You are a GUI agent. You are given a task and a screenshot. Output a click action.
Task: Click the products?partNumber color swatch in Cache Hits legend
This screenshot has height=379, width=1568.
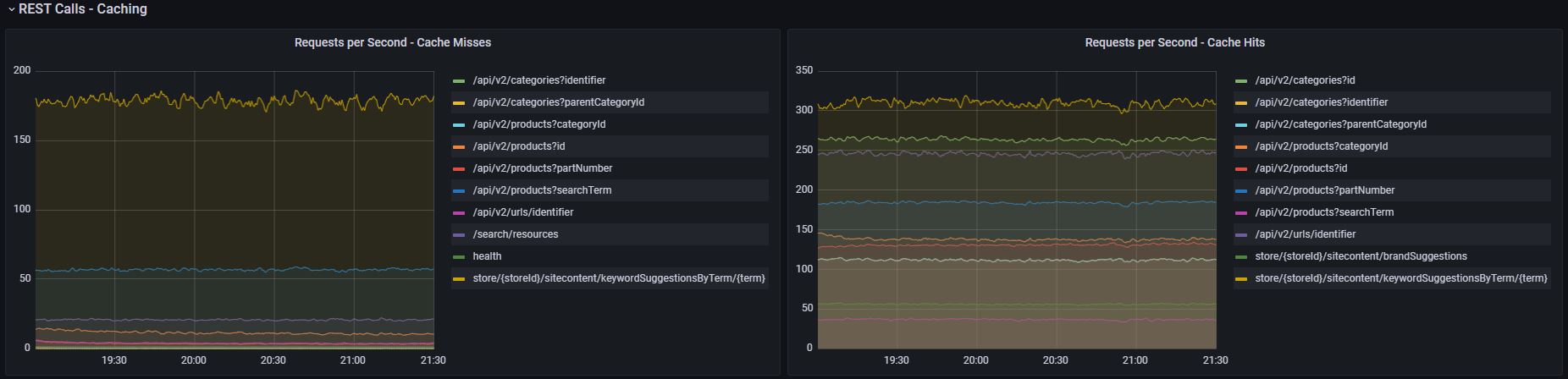(1241, 190)
